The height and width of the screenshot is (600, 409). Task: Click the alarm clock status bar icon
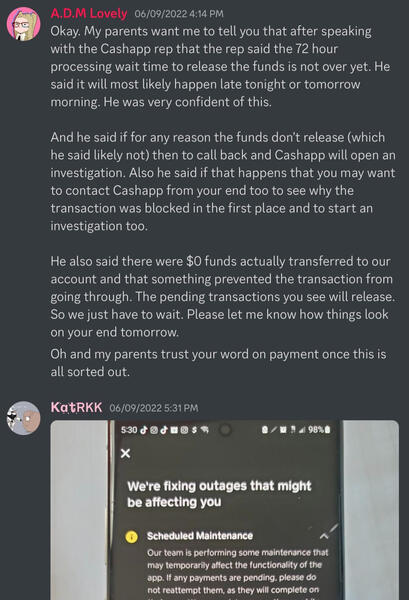pos(283,430)
